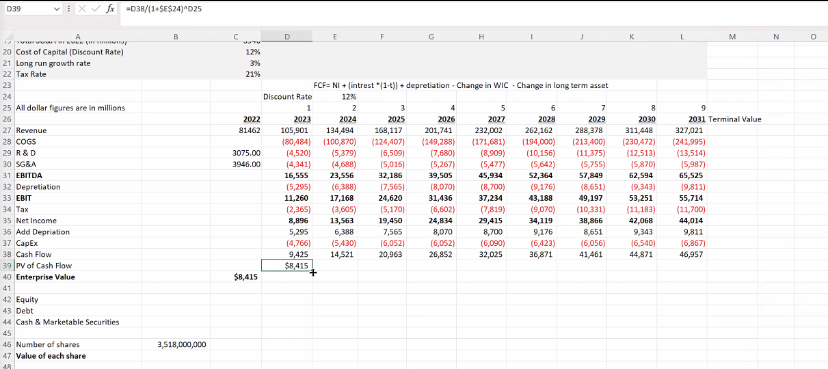Click the 'EBITDA' row label
The width and height of the screenshot is (828, 369).
click(78, 175)
